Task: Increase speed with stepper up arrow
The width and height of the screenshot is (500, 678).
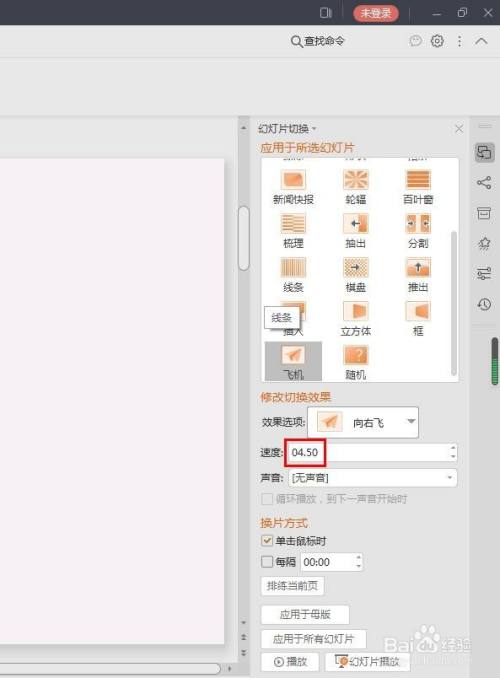Action: point(453,448)
